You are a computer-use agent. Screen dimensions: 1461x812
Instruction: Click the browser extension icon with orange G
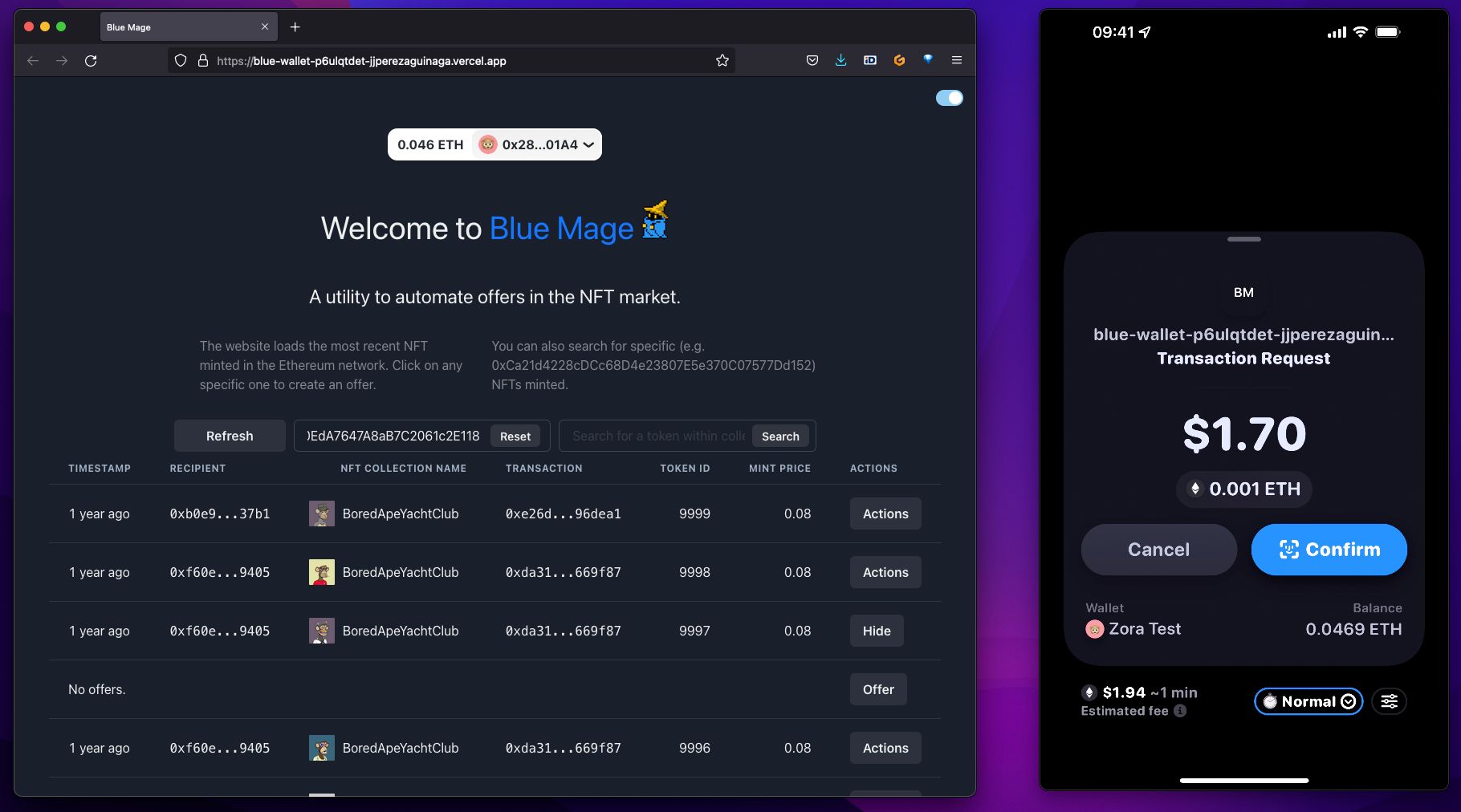(899, 60)
